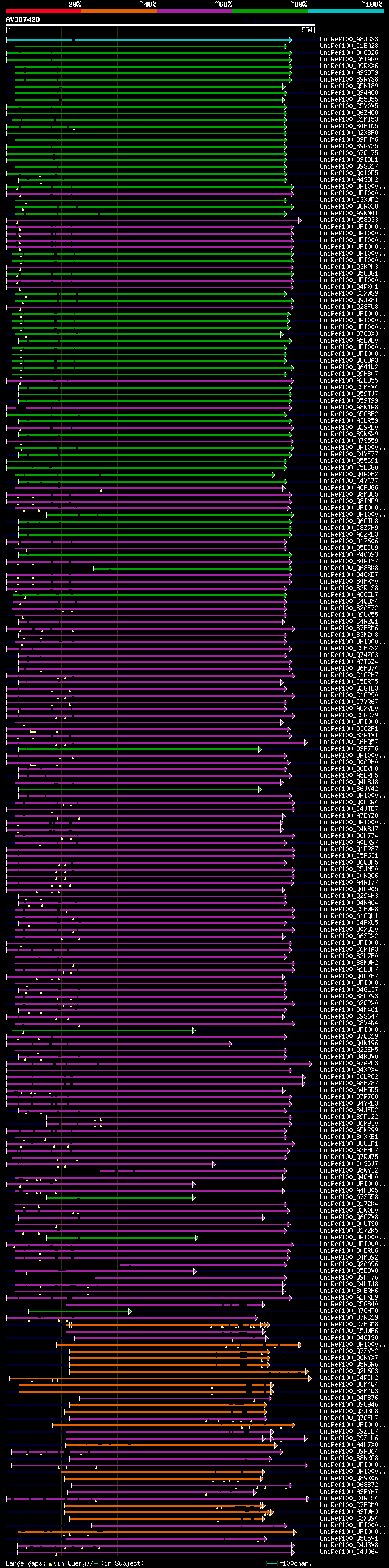This screenshot has width=389, height=1568.
Task: Select the label UniRef100_Q9P7T6
Action: [349, 748]
